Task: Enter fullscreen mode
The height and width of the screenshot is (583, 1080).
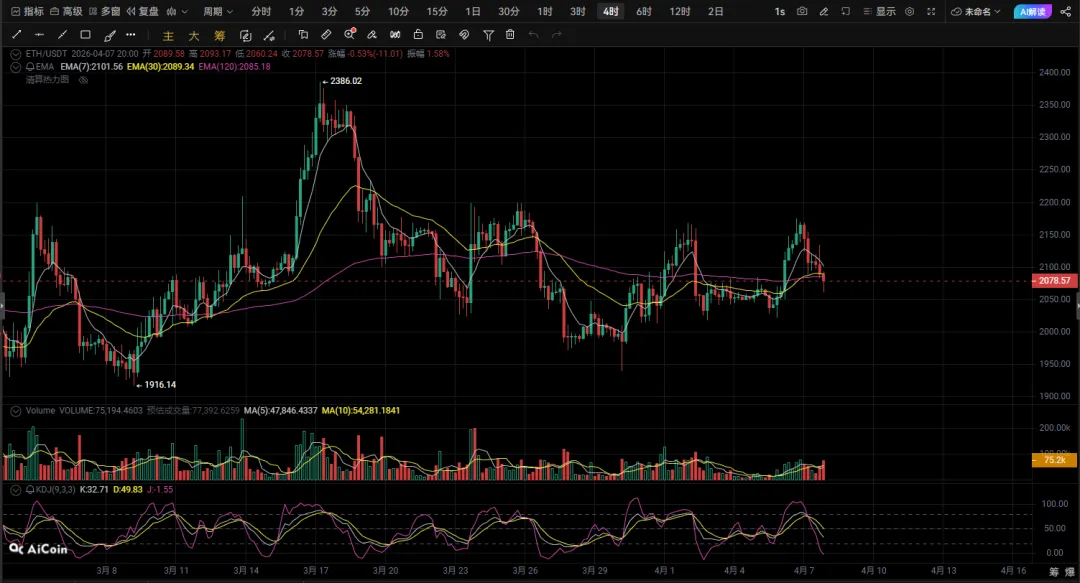Action: pos(931,12)
